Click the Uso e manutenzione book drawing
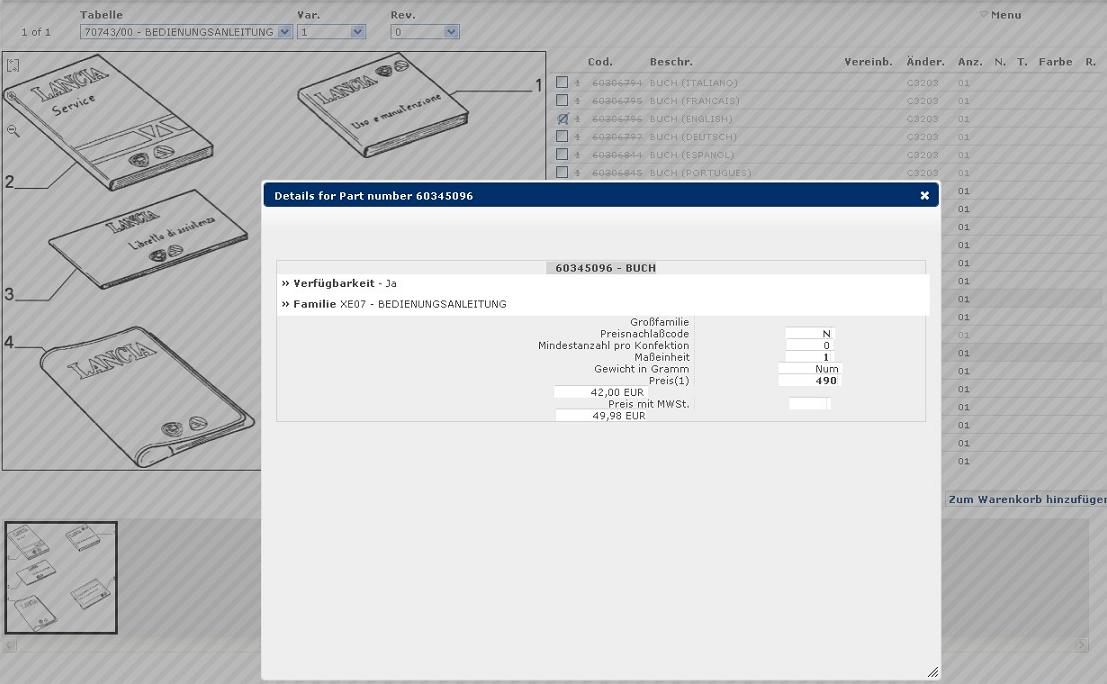 382,105
